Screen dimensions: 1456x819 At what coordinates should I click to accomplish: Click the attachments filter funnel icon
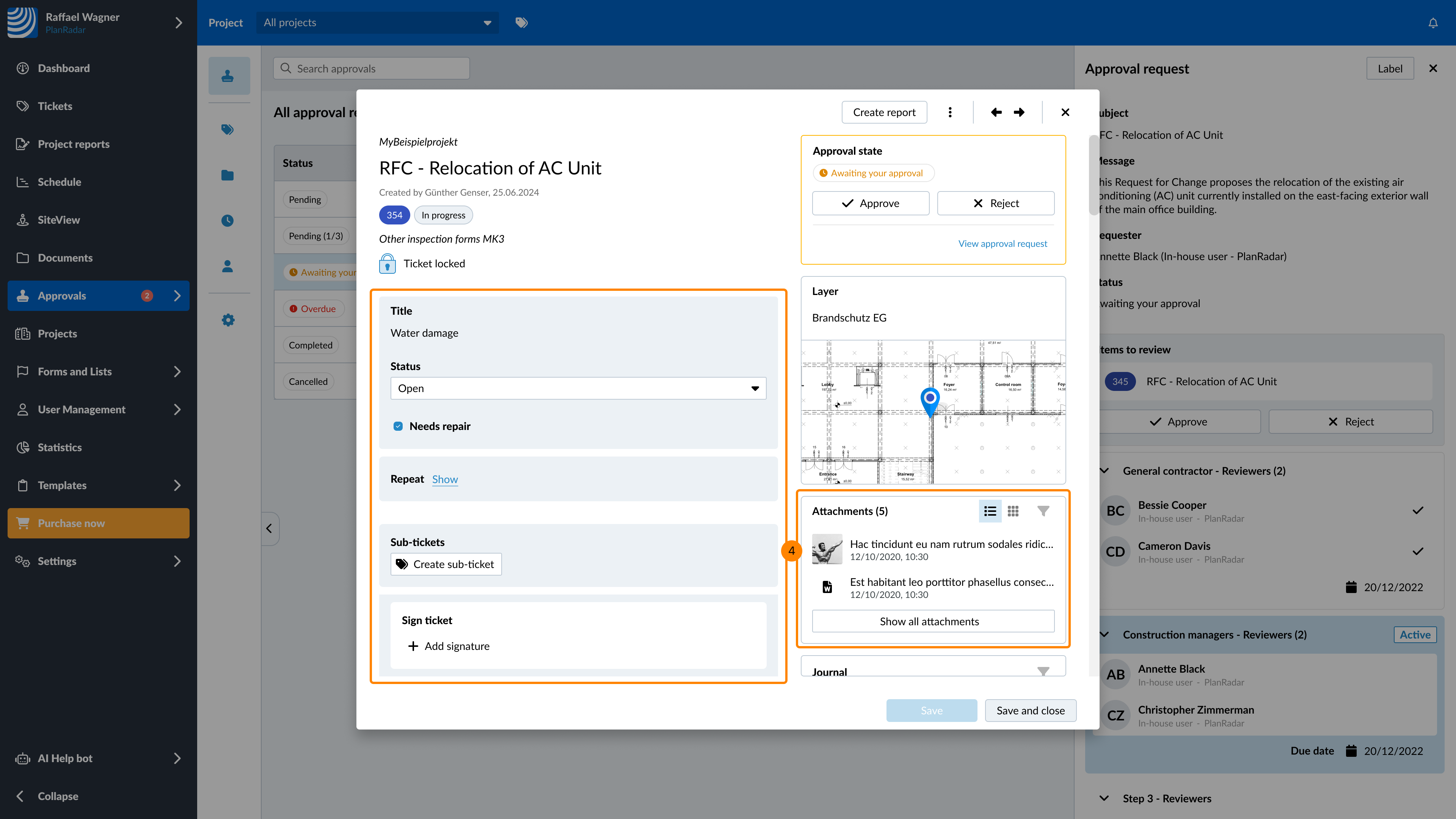[1043, 511]
